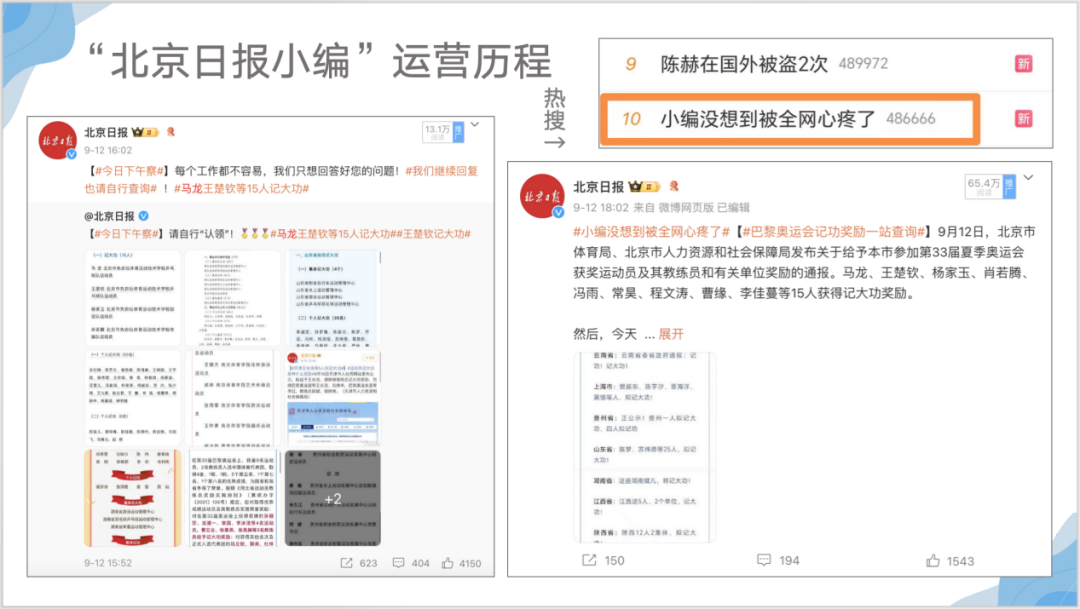This screenshot has height=609, width=1080.
Task: Click the slide title “北京日报小编”运营历程
Action: tap(321, 61)
